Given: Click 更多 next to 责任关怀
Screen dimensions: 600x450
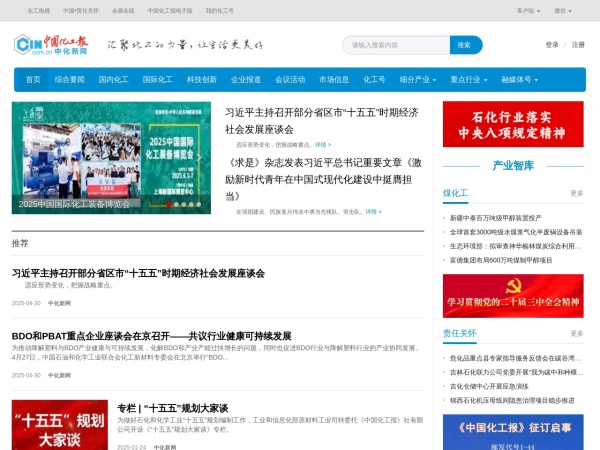Looking at the screenshot, I should [x=577, y=333].
